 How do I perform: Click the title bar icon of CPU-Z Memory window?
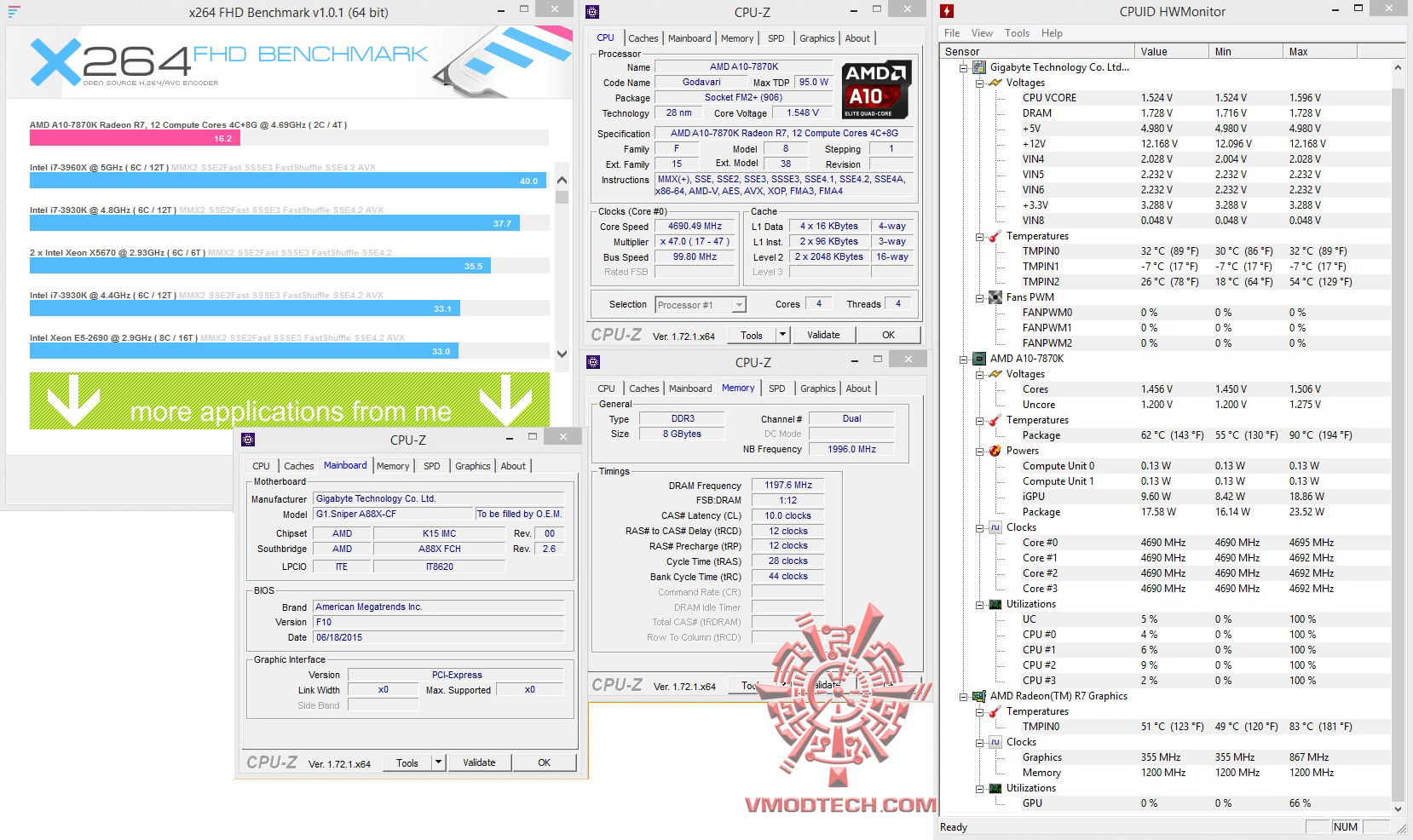[593, 362]
